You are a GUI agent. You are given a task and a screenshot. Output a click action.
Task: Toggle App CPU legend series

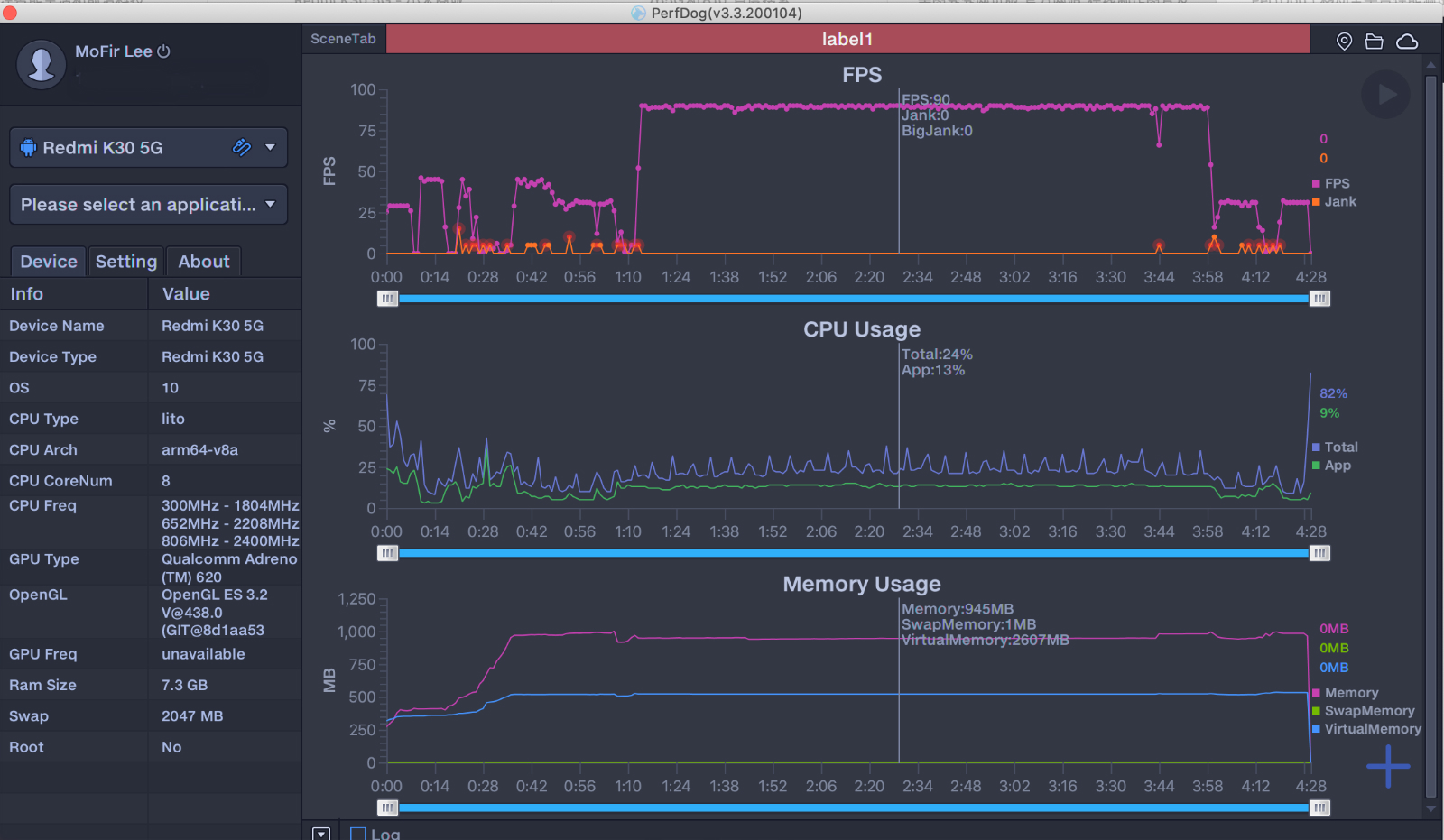1331,466
